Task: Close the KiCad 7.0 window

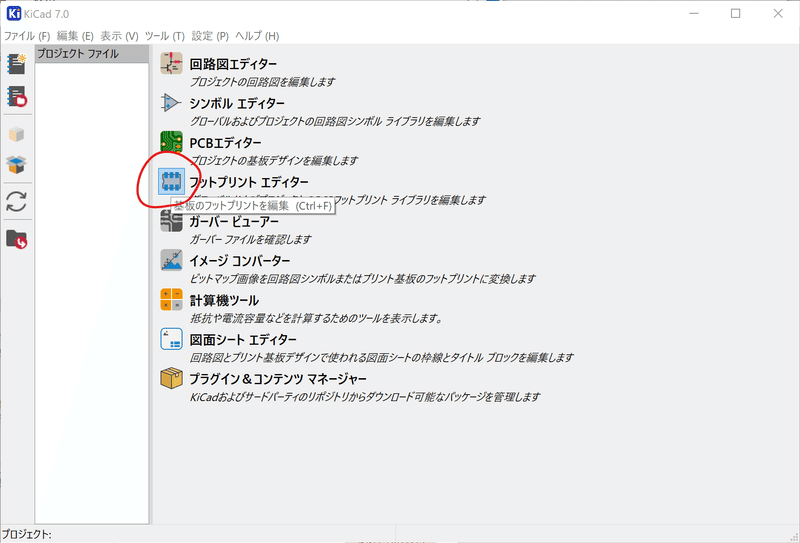Action: point(778,13)
